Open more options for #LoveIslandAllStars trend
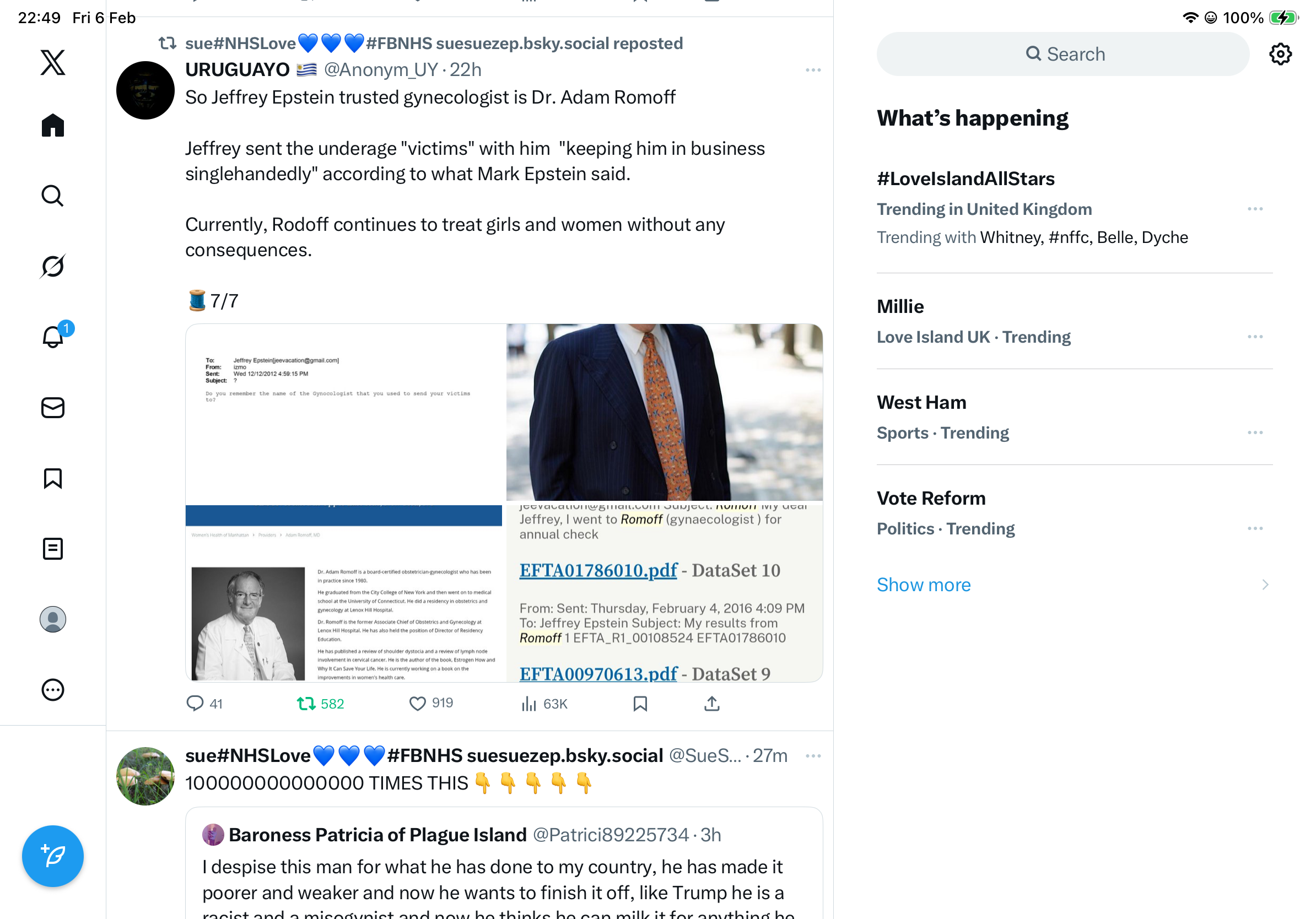1316x919 pixels. tap(1255, 209)
